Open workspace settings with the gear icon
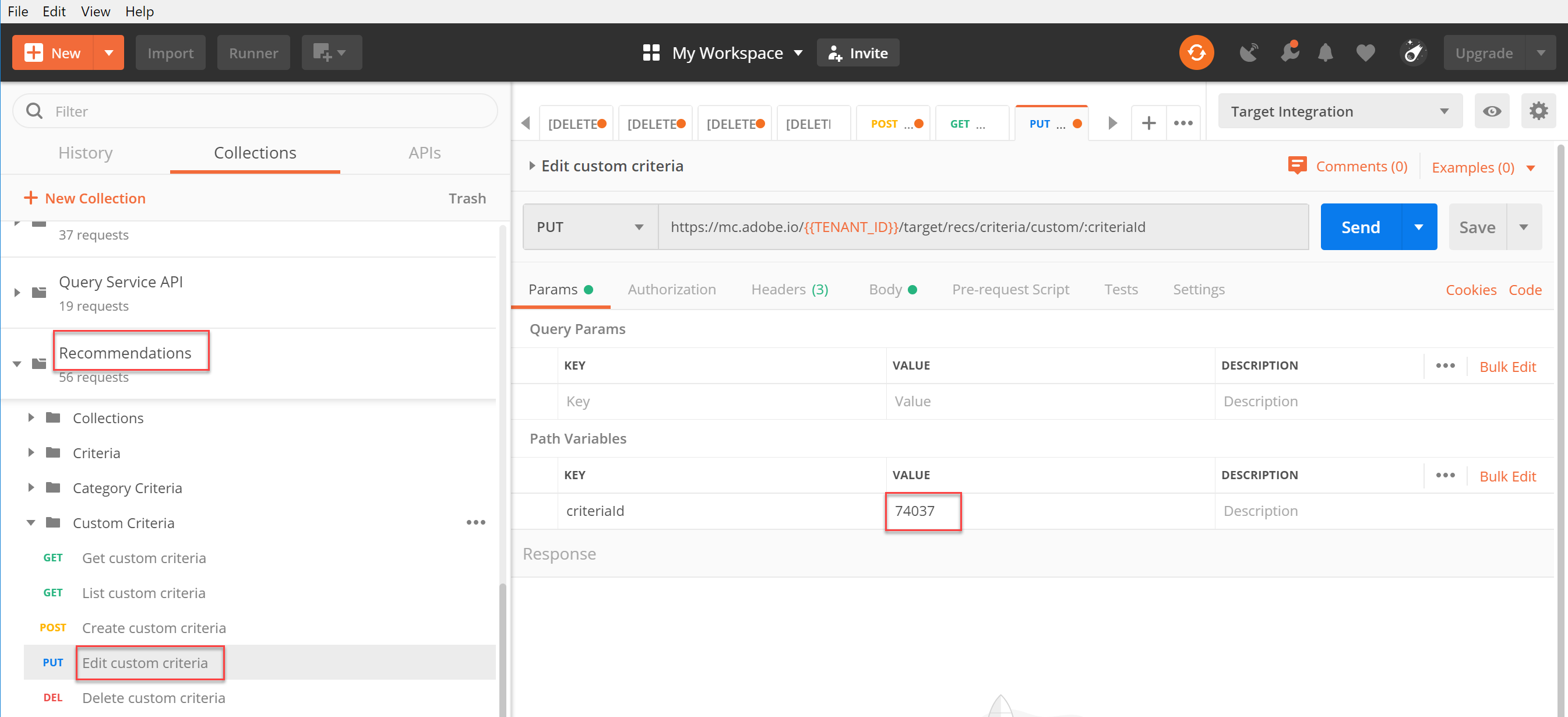The width and height of the screenshot is (1568, 717). 1539,111
